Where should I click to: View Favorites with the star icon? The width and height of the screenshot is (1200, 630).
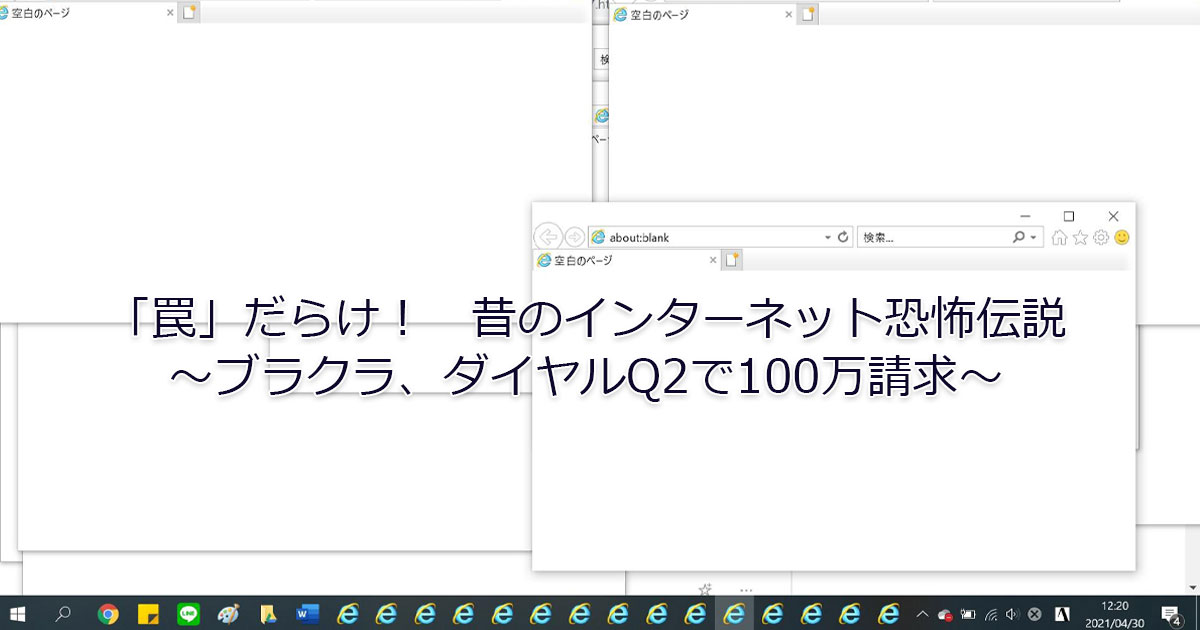pos(1080,236)
